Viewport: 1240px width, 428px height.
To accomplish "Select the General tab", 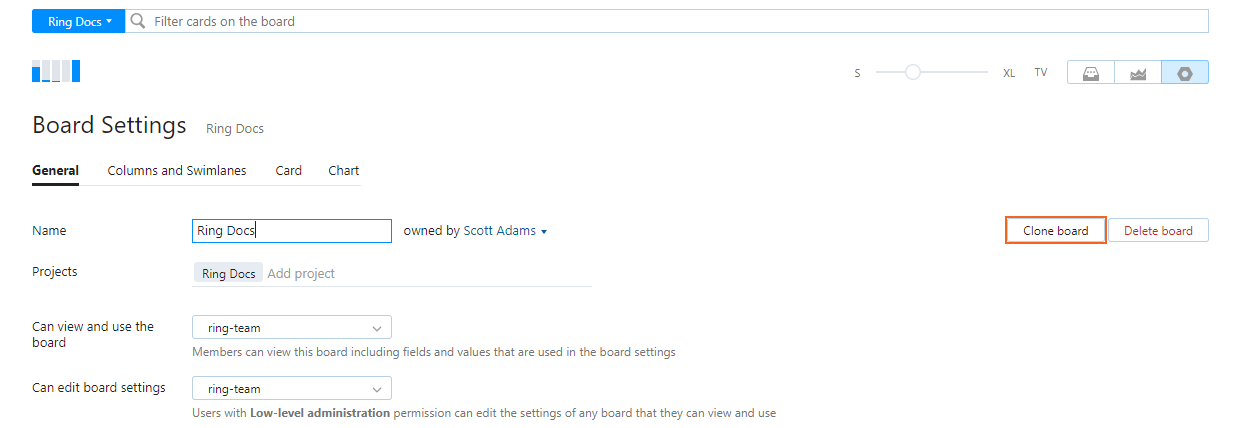I will click(x=56, y=171).
